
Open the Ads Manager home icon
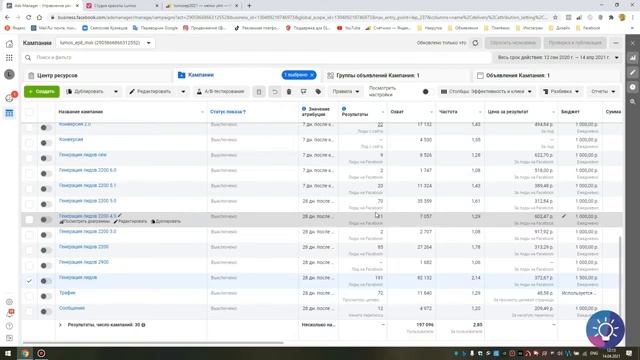9,44
